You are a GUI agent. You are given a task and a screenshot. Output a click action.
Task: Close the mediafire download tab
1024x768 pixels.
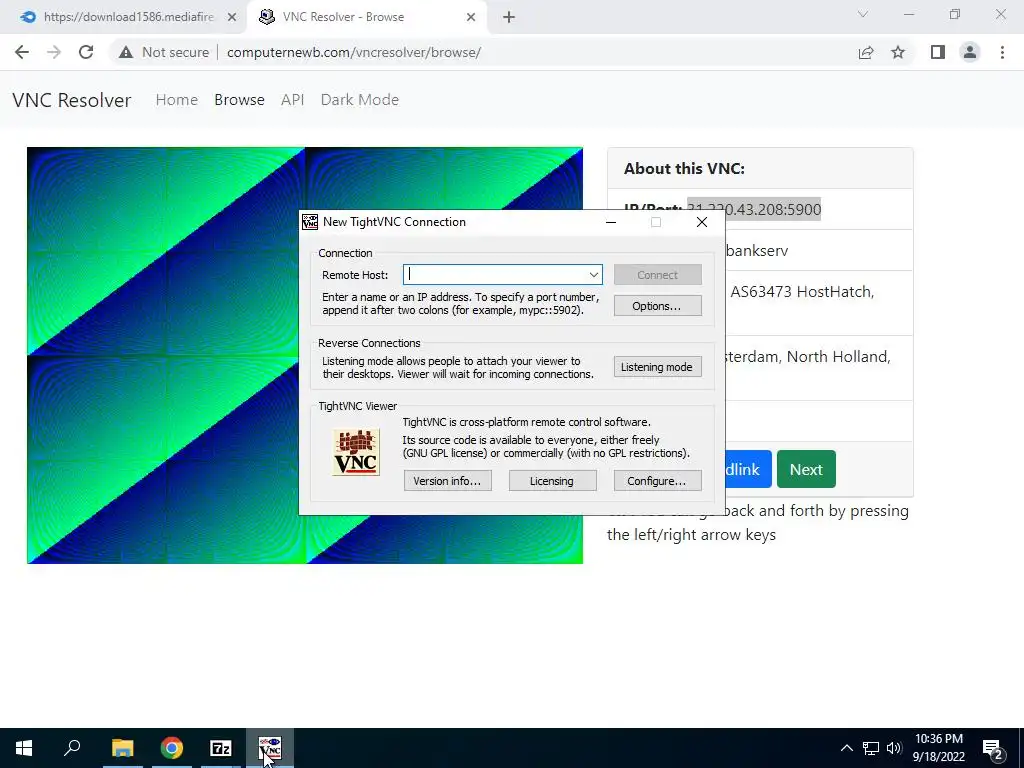pyautogui.click(x=232, y=18)
